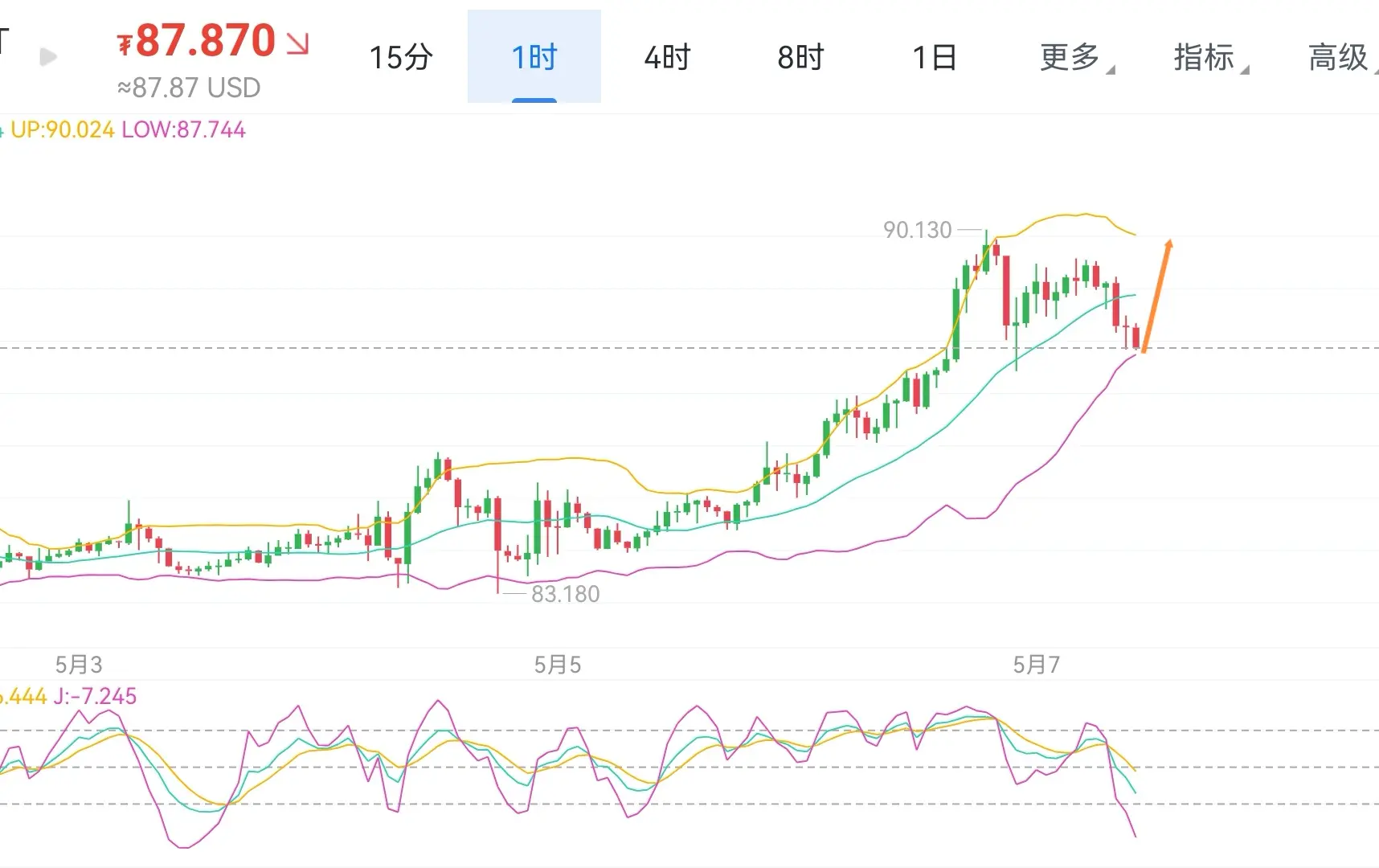Click the red downward trend arrow beside 87.870
This screenshot has height=868, width=1379.
coord(297,43)
